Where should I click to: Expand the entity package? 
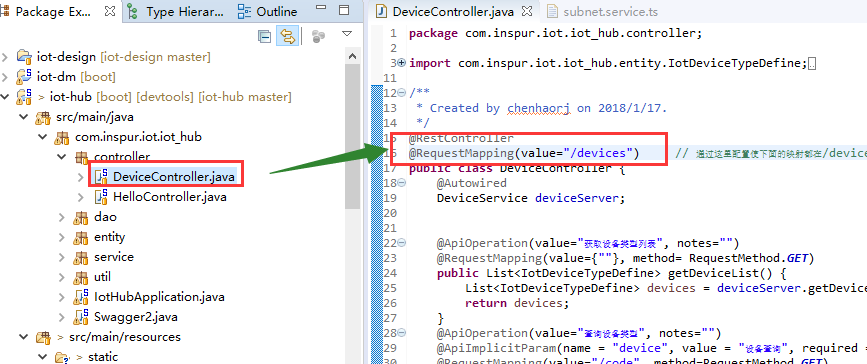point(61,237)
